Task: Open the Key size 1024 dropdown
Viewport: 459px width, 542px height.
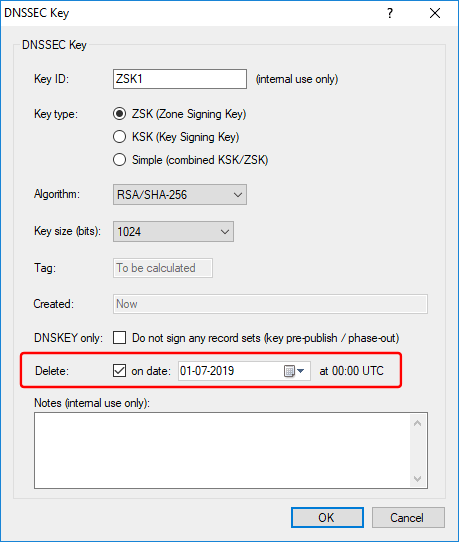Action: tap(173, 232)
